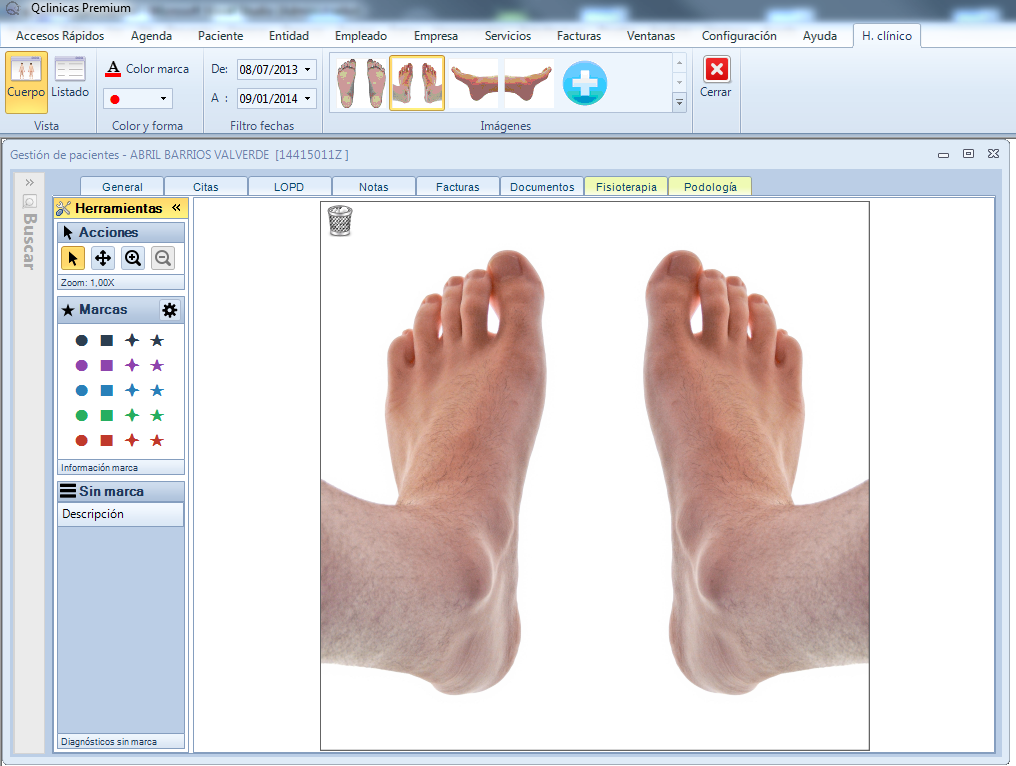Click the zoom in magnifier
Viewport: 1016px width, 766px height.
point(132,258)
